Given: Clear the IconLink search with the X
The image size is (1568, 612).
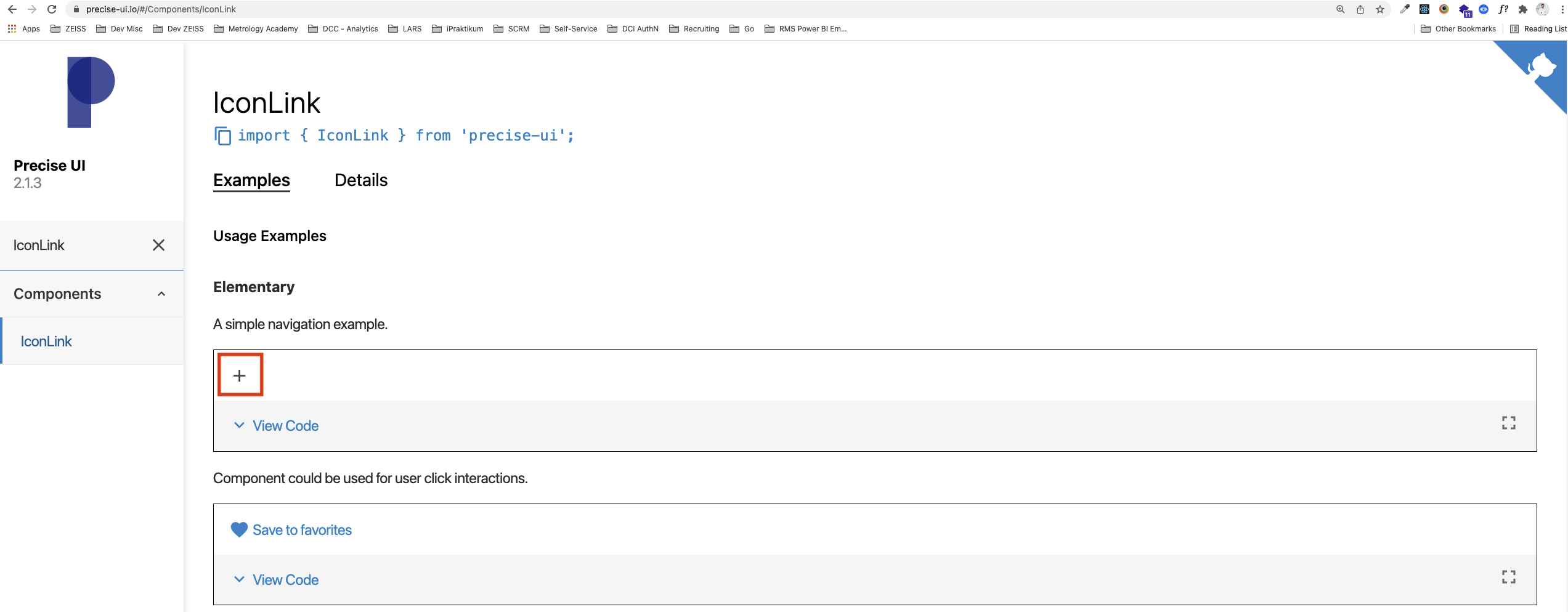Looking at the screenshot, I should [x=158, y=245].
